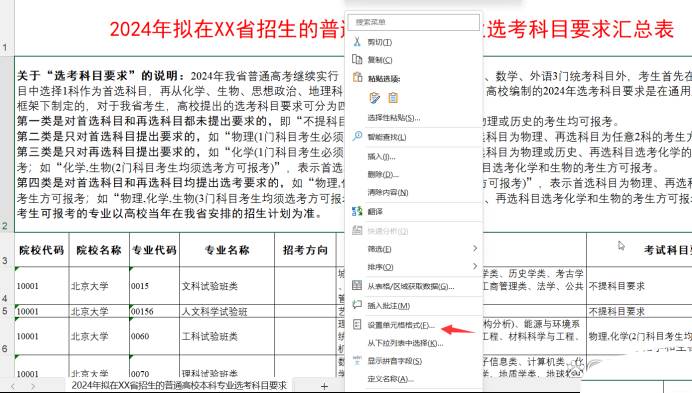692x393 pixels.
Task: Choose the first paste option icon
Action: pyautogui.click(x=375, y=98)
